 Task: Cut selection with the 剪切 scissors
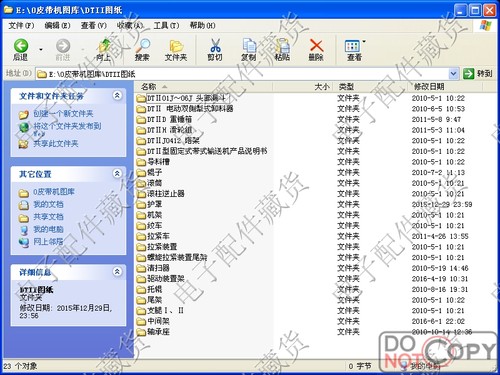click(215, 50)
